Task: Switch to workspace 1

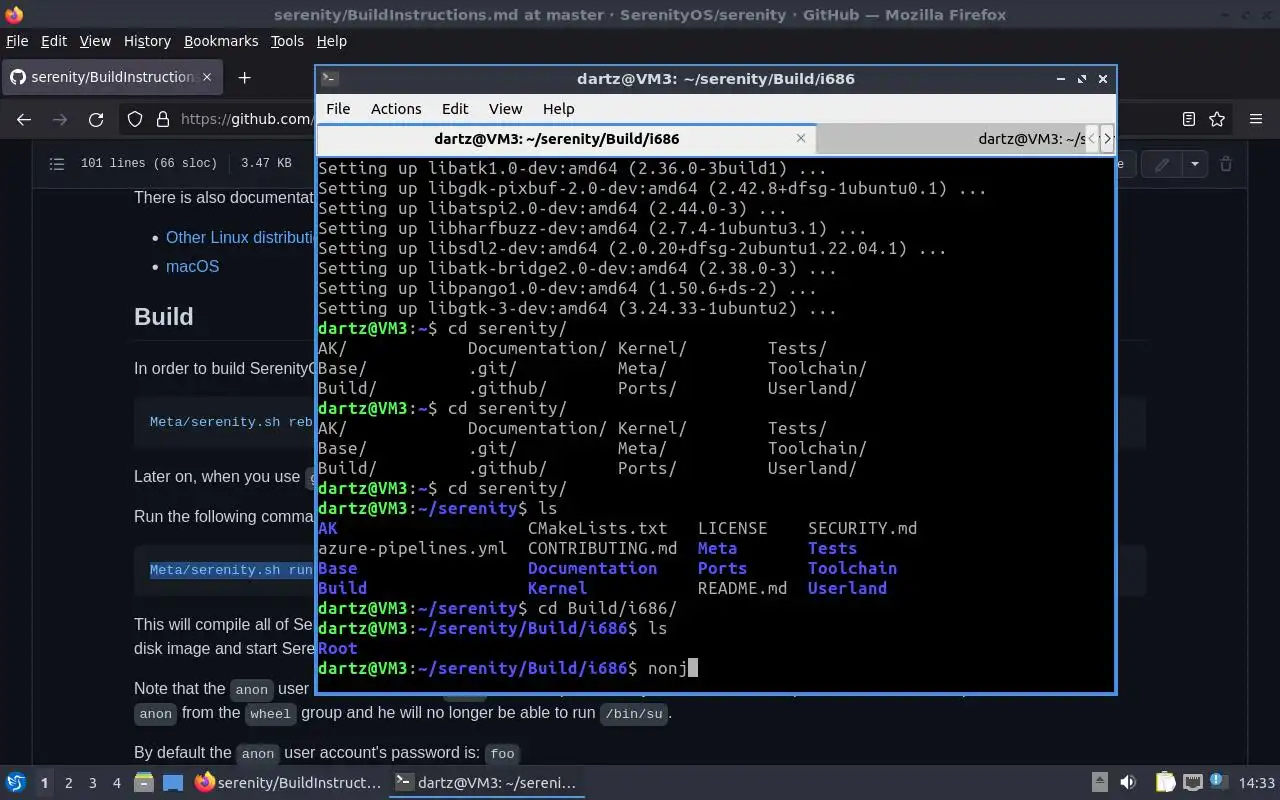Action: [44, 783]
